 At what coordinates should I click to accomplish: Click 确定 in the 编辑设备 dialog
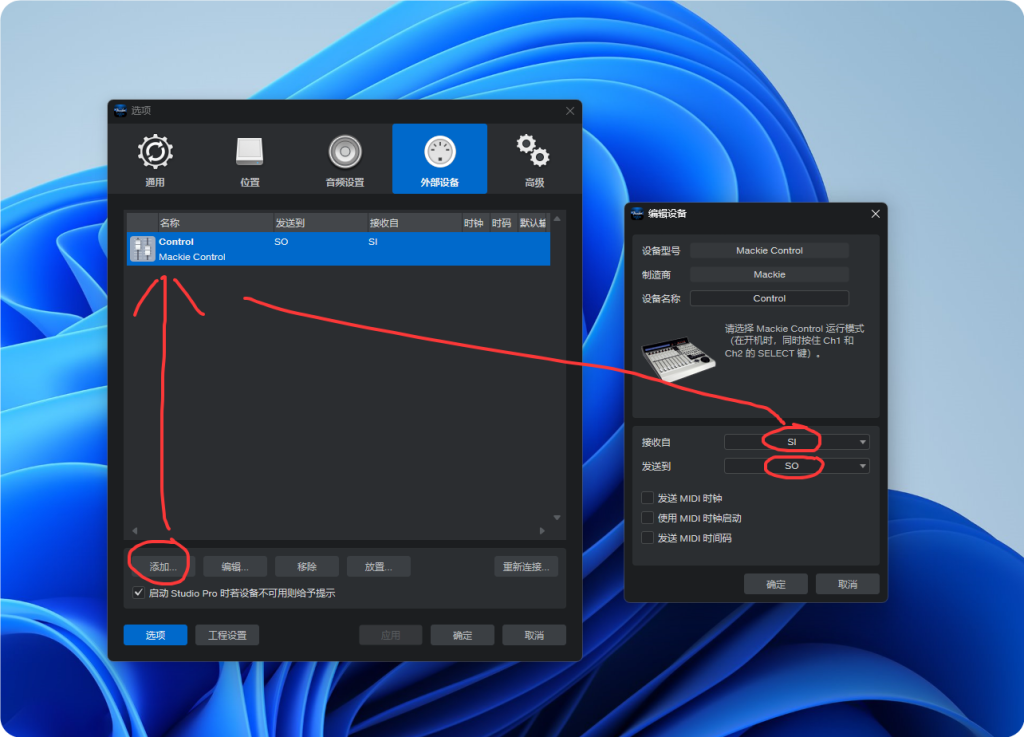point(776,584)
